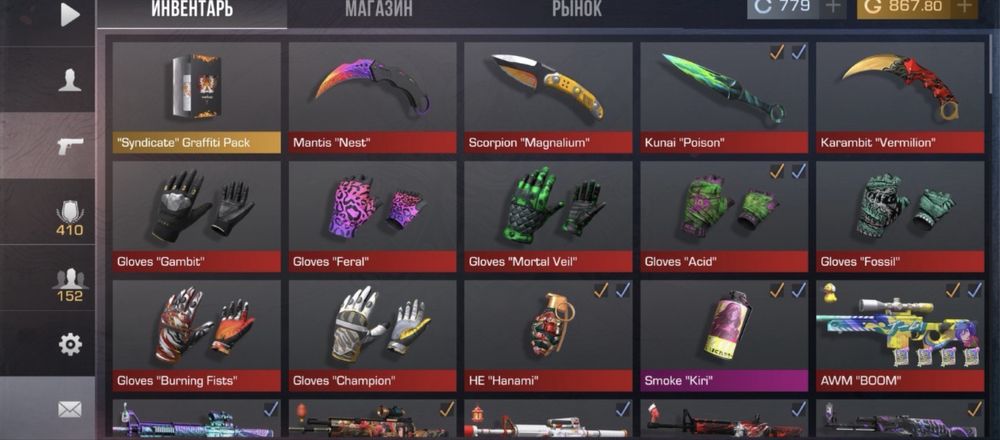Select the Karambit "Vermilion" knife
This screenshot has width=1000, height=440.
coord(900,98)
